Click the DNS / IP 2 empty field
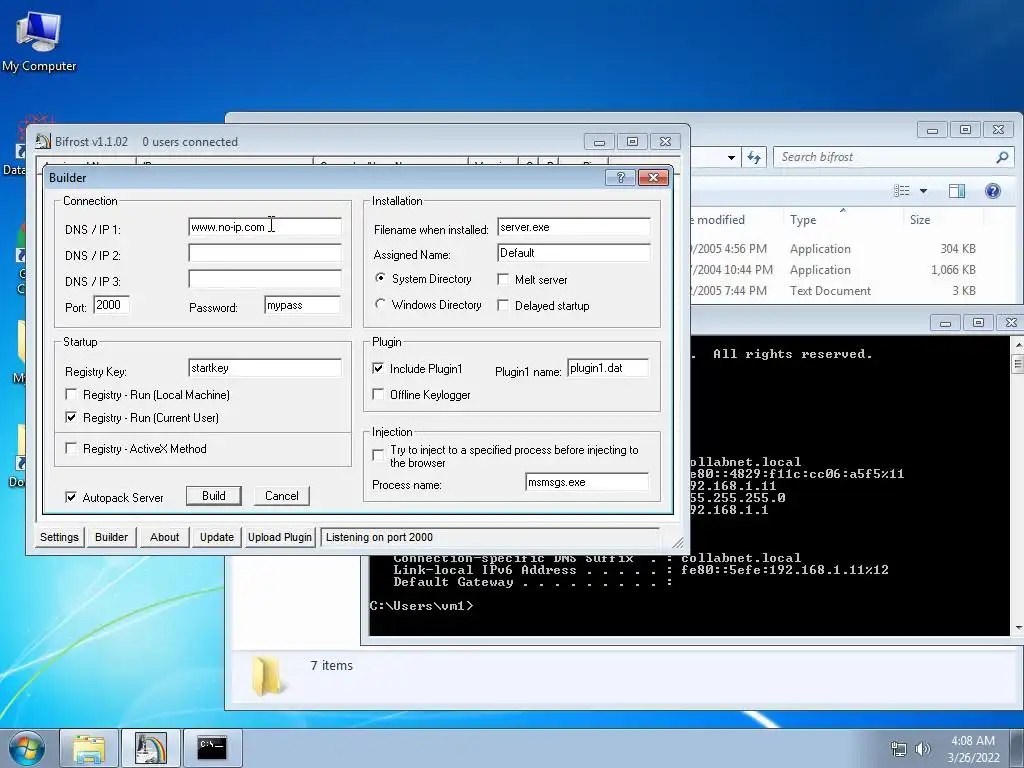 click(264, 253)
